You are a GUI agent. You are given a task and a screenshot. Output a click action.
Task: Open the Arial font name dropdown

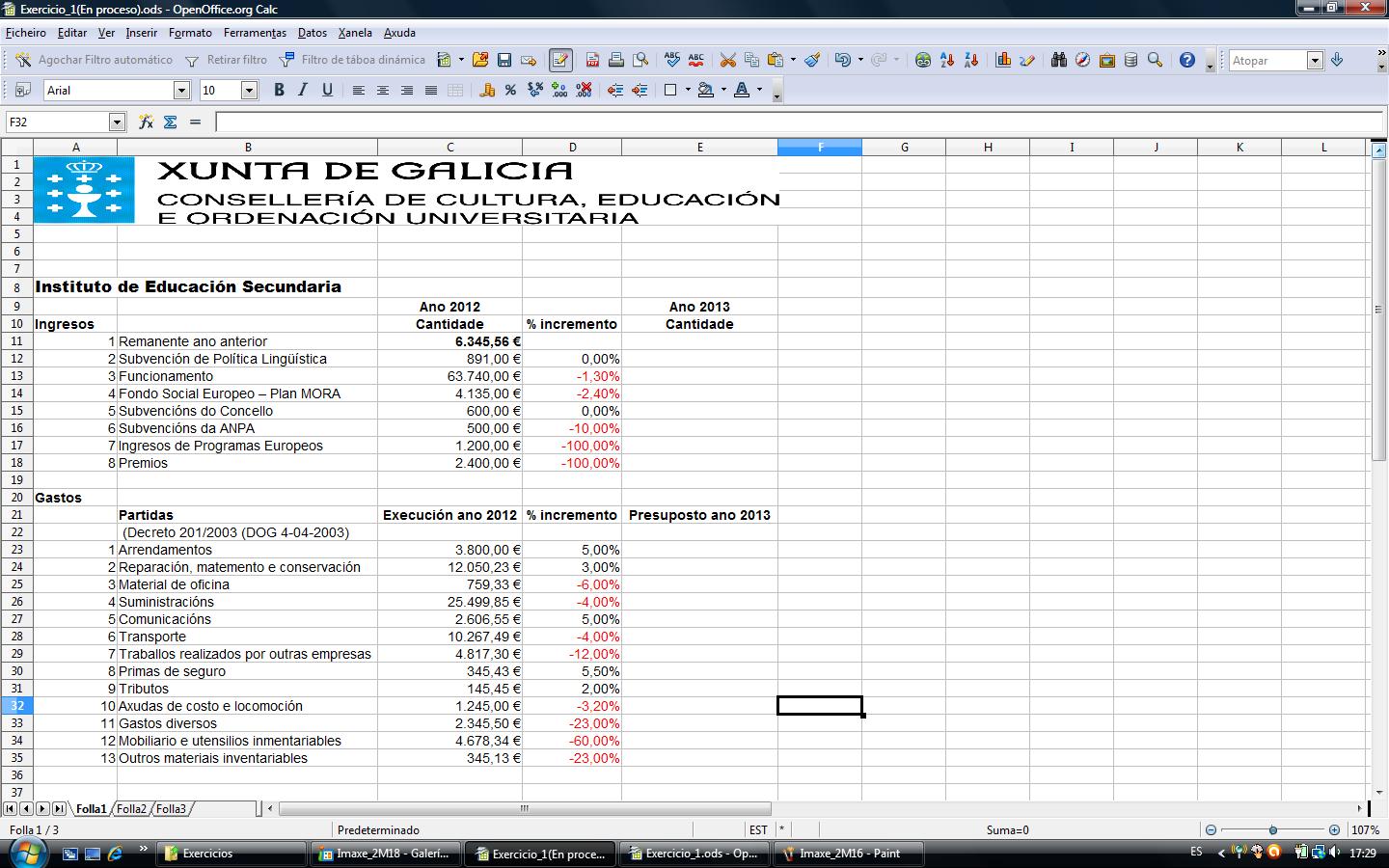(x=181, y=90)
